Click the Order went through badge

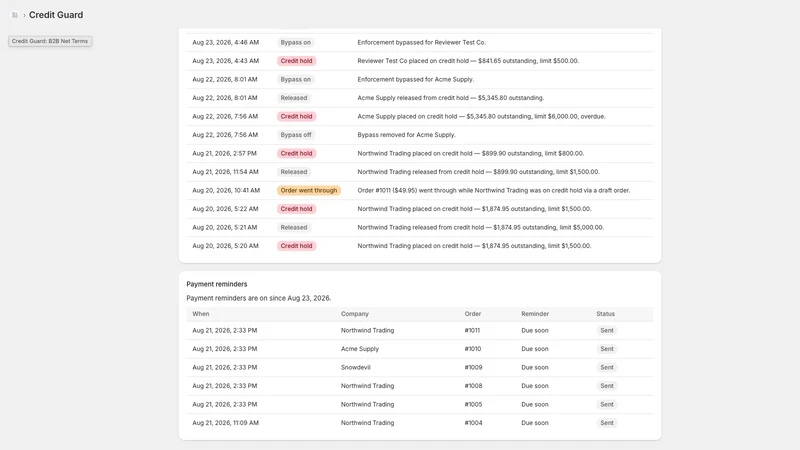coord(309,190)
